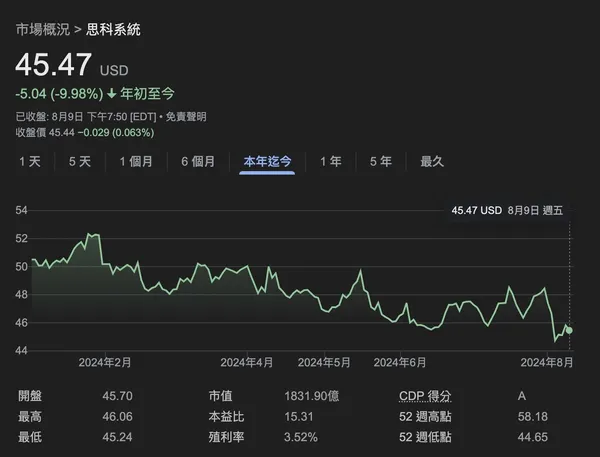The width and height of the screenshot is (600, 457).
Task: Click the 2024年6月 axis label
Action: 400,362
